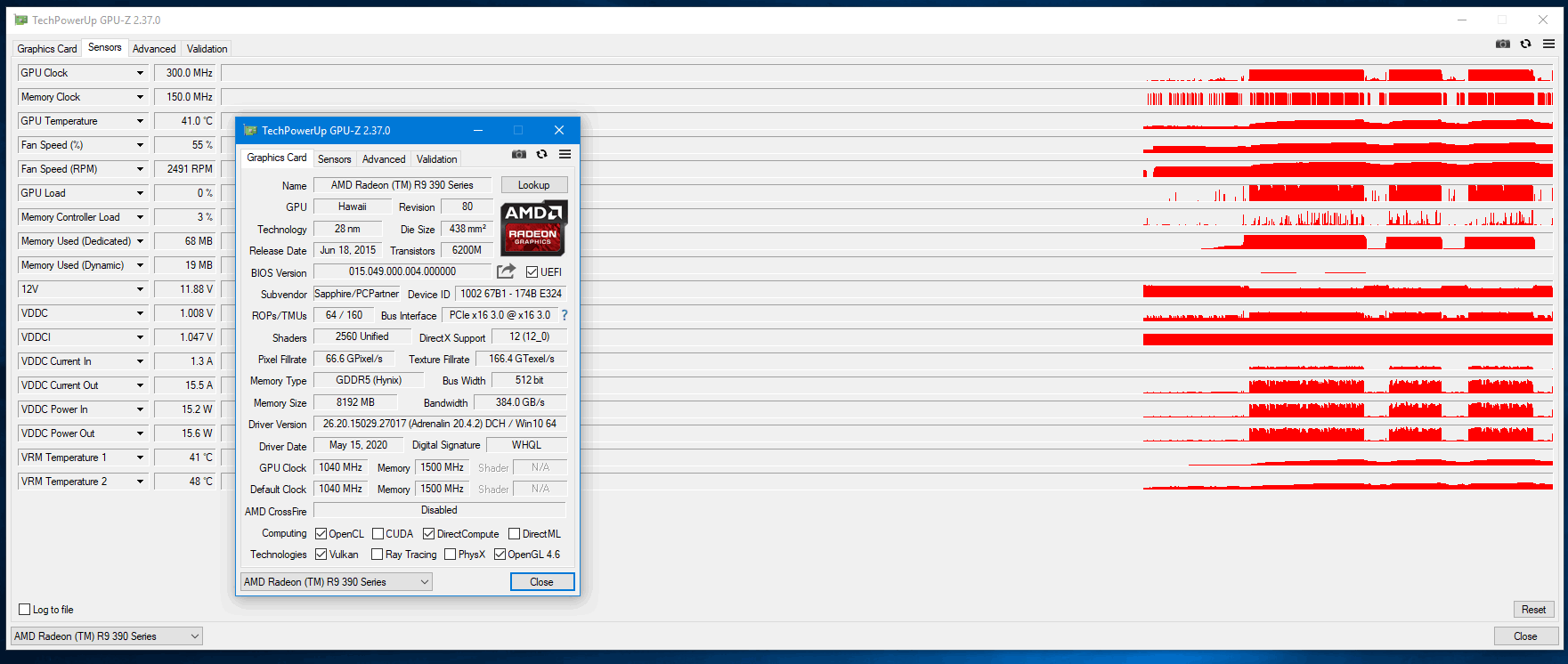Click the GPU-Z app icon in the front window title bar
Image resolution: width=1568 pixels, height=664 pixels.
click(x=250, y=130)
